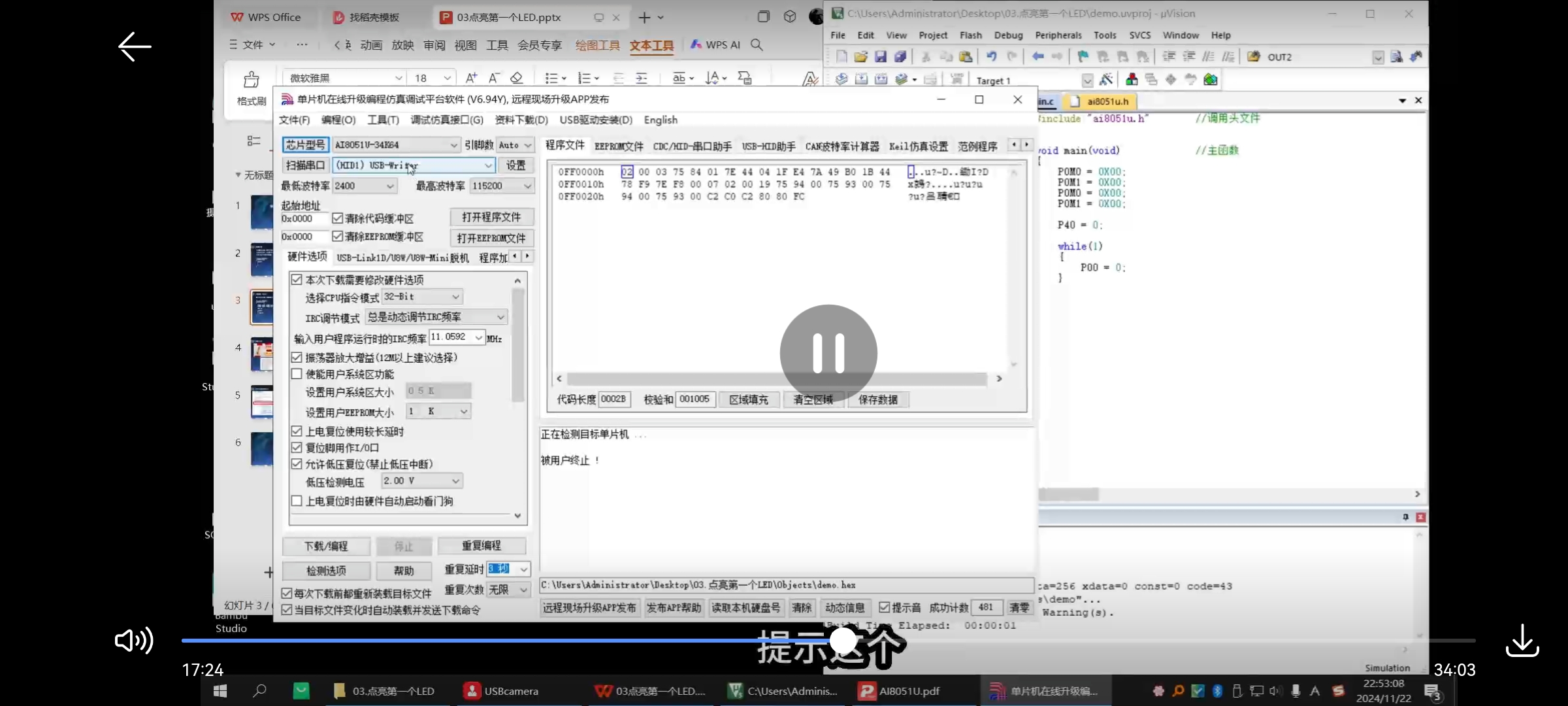This screenshot has height=706, width=1568.
Task: Open the low voltage detect 2.00 V dropdown
Action: [x=422, y=480]
